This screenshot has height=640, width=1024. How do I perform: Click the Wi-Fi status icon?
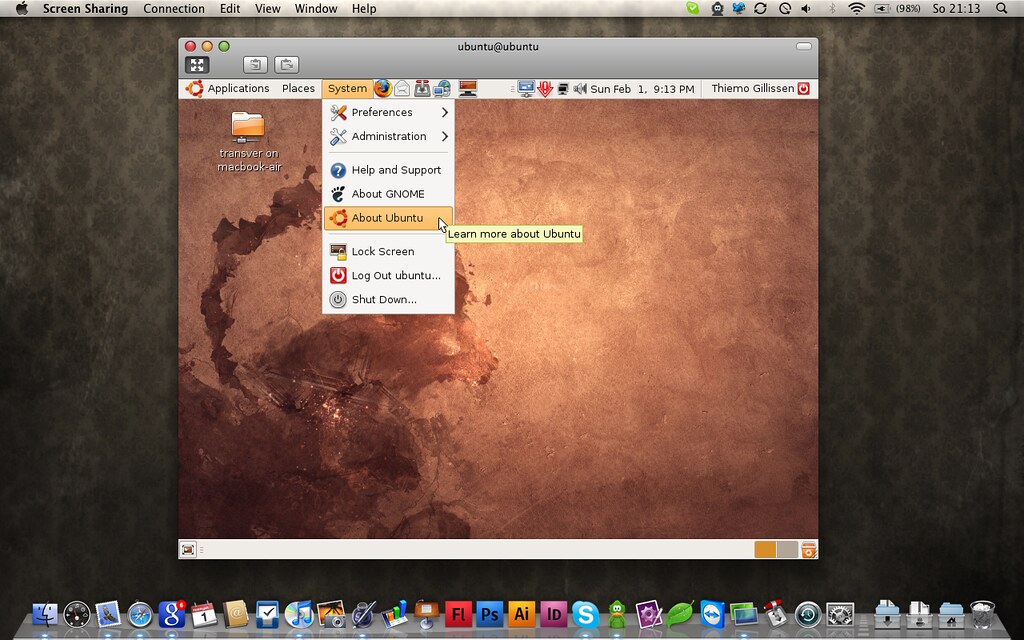[x=856, y=8]
